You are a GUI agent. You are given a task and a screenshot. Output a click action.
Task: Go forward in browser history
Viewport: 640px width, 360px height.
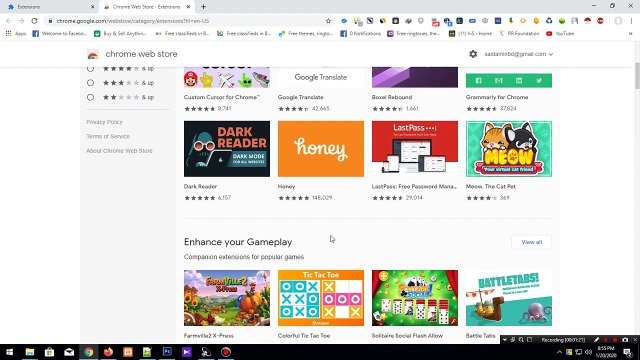click(22, 21)
